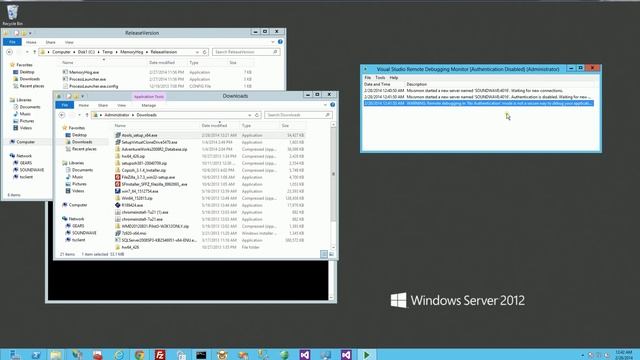Click Help icon in ReleaseVersion window
The height and width of the screenshot is (360, 640).
coord(280,42)
